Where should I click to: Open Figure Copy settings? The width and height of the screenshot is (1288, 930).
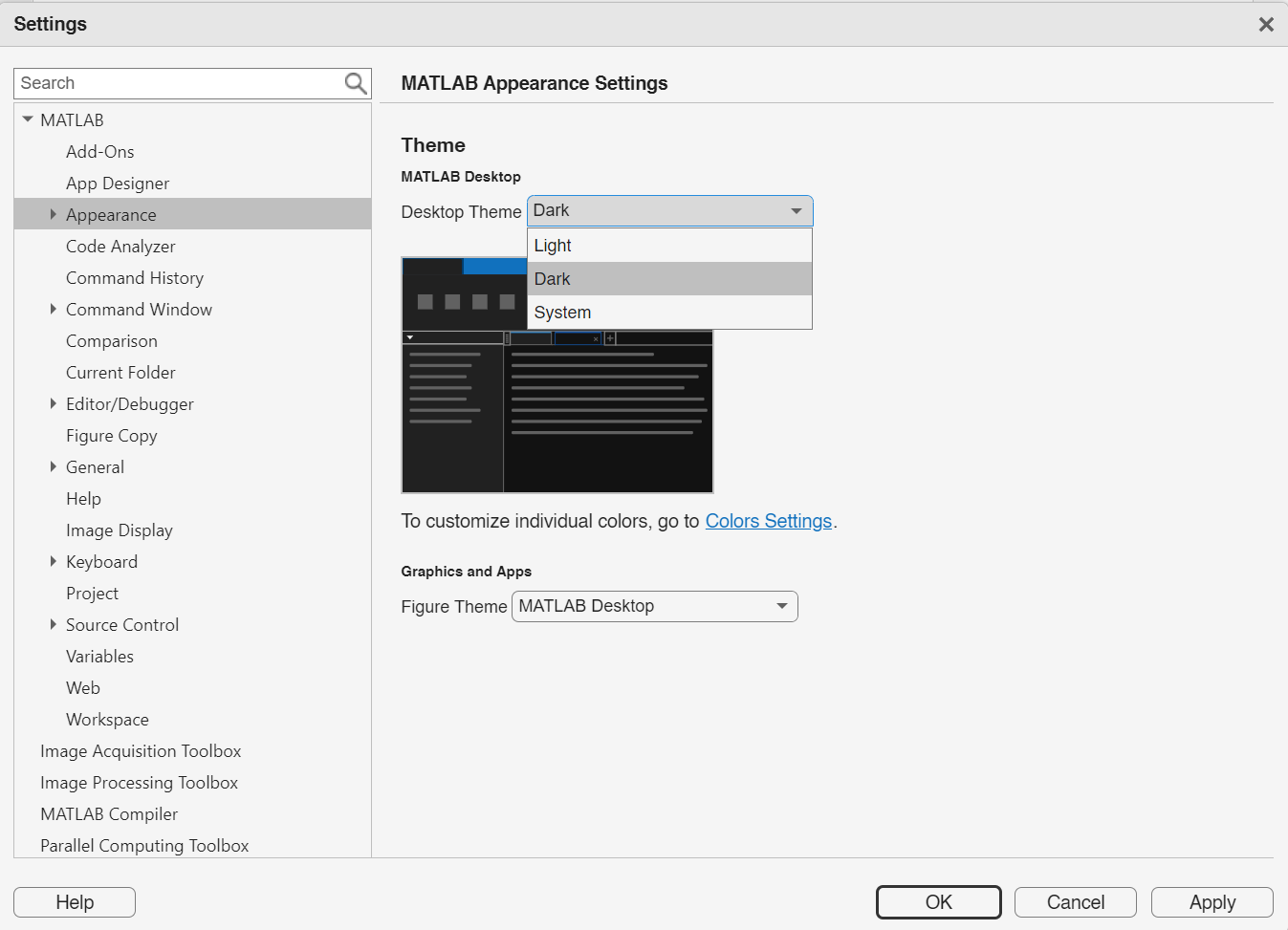(x=112, y=435)
